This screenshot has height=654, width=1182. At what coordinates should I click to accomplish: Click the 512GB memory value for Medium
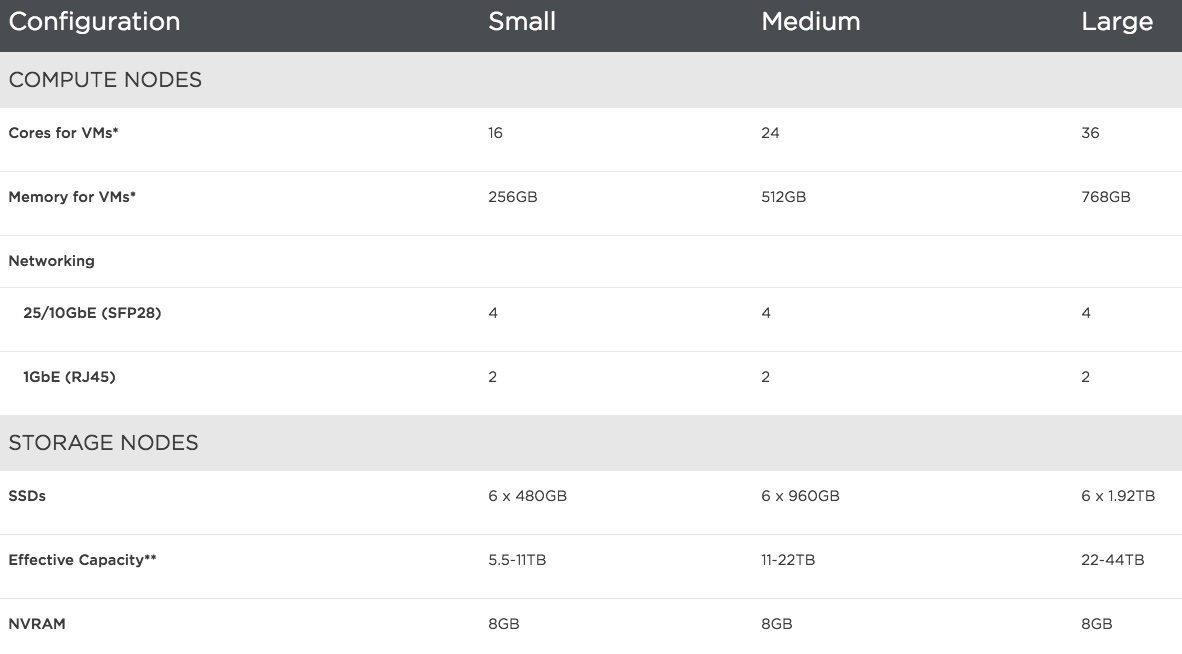[783, 197]
